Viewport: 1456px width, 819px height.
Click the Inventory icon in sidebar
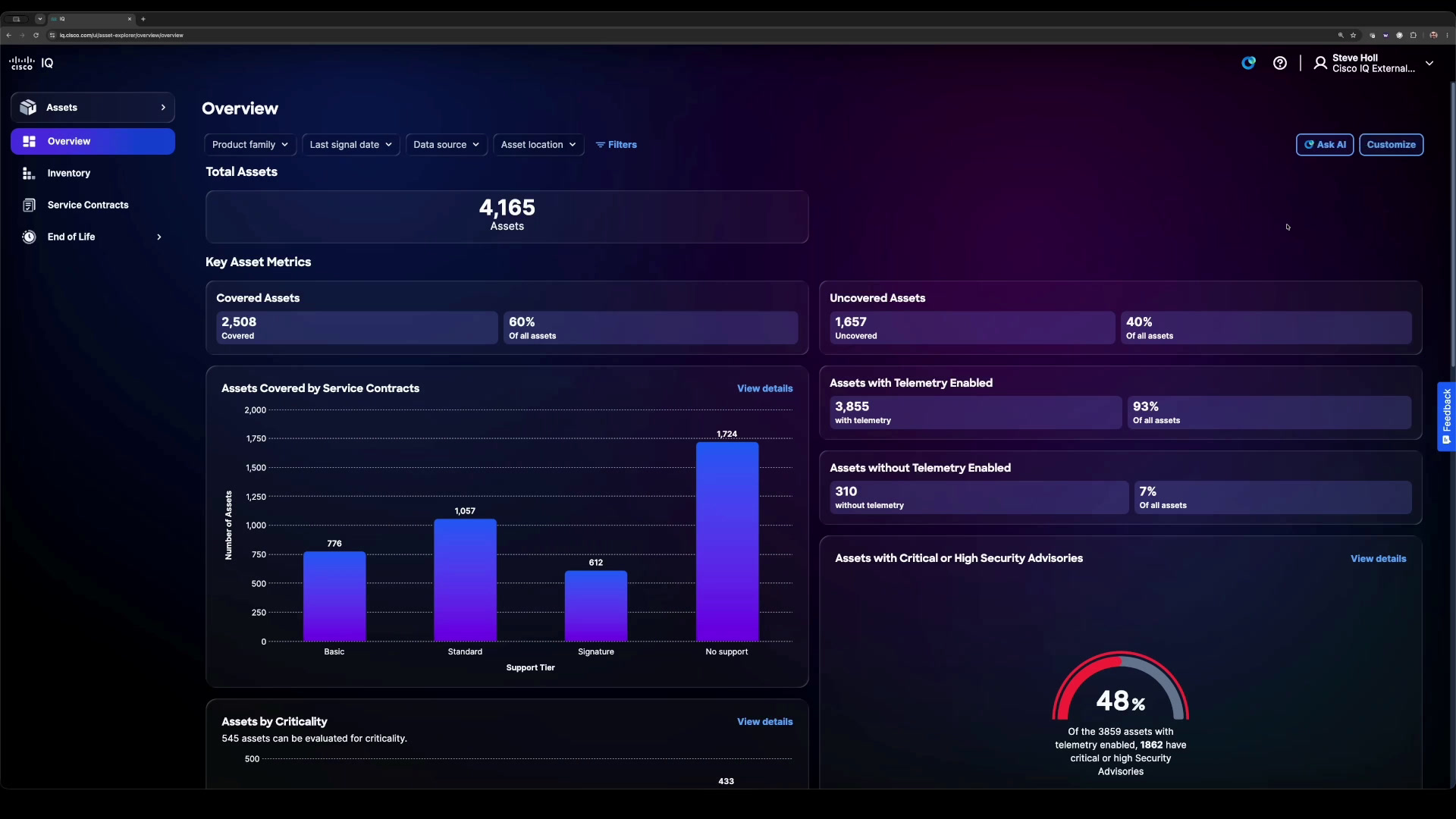(x=29, y=174)
